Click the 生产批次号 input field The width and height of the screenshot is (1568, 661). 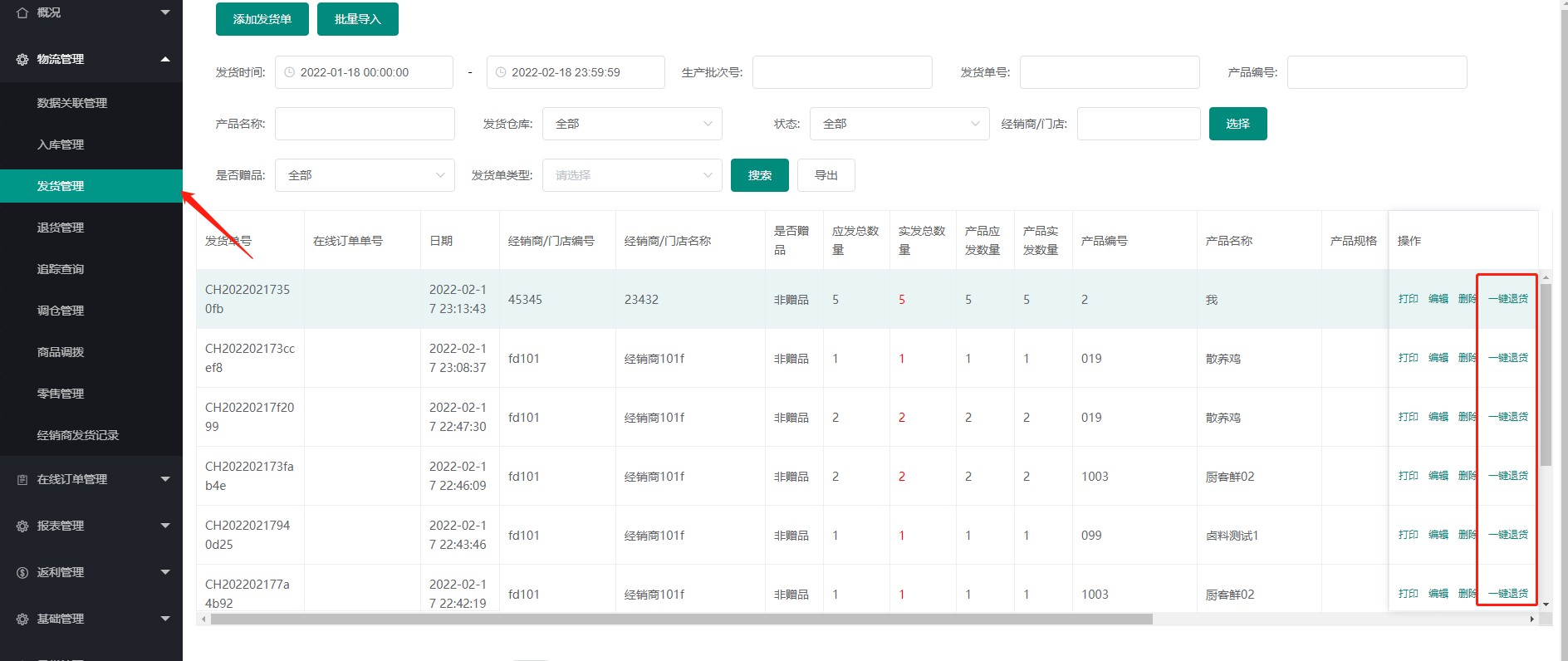point(842,72)
